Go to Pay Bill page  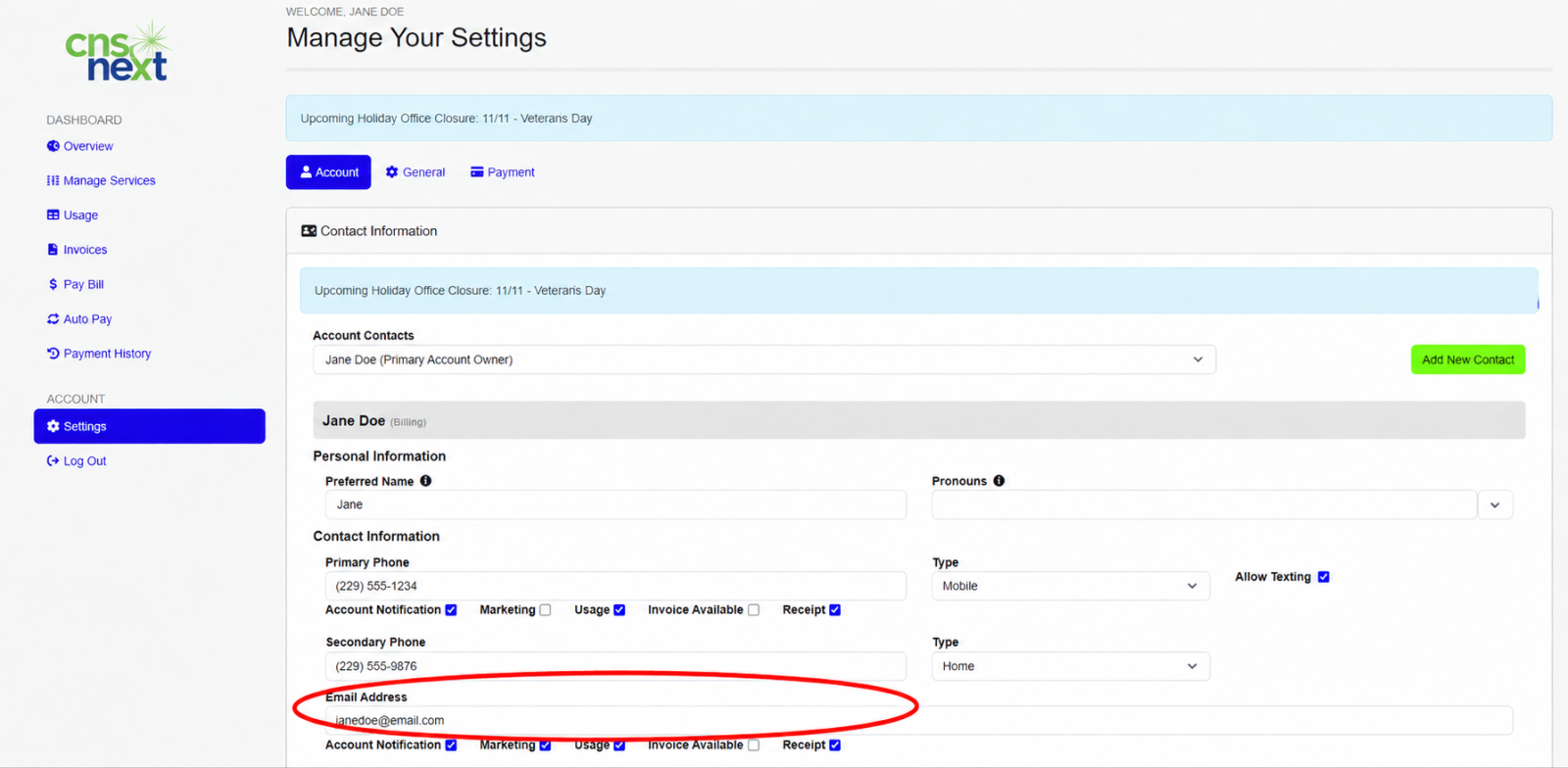click(76, 284)
